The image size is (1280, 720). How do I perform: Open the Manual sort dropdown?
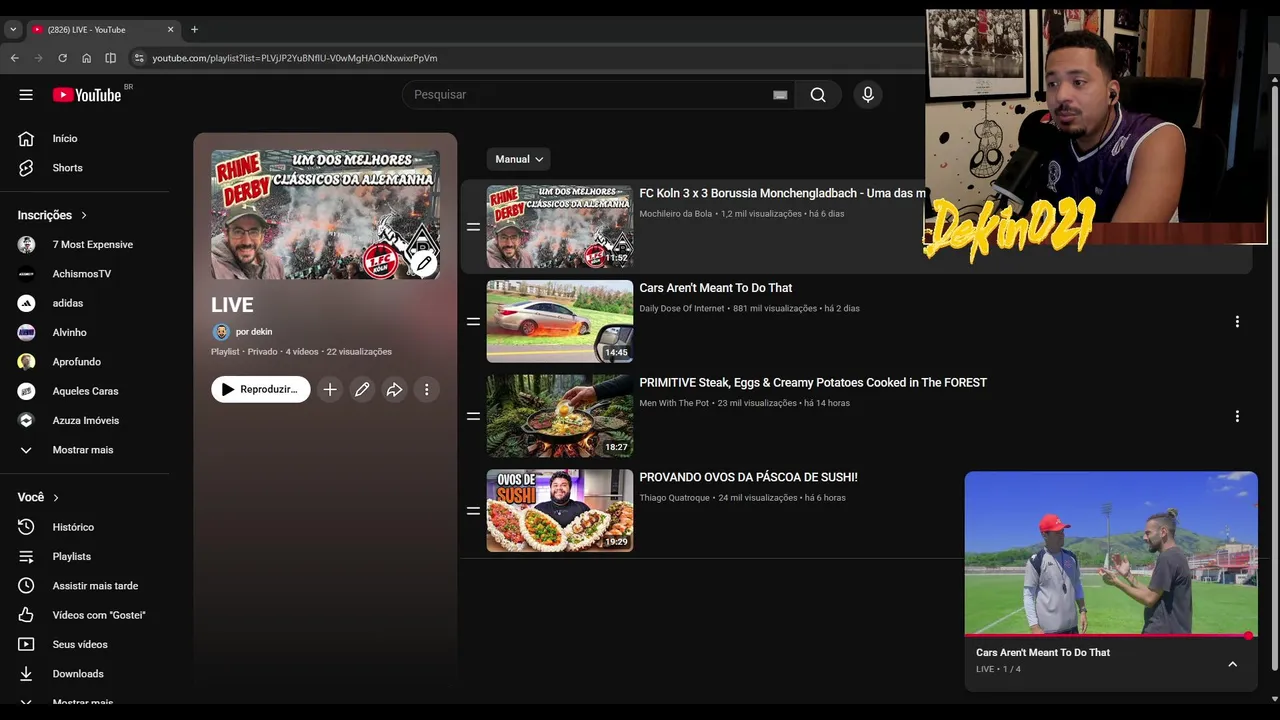click(x=518, y=159)
